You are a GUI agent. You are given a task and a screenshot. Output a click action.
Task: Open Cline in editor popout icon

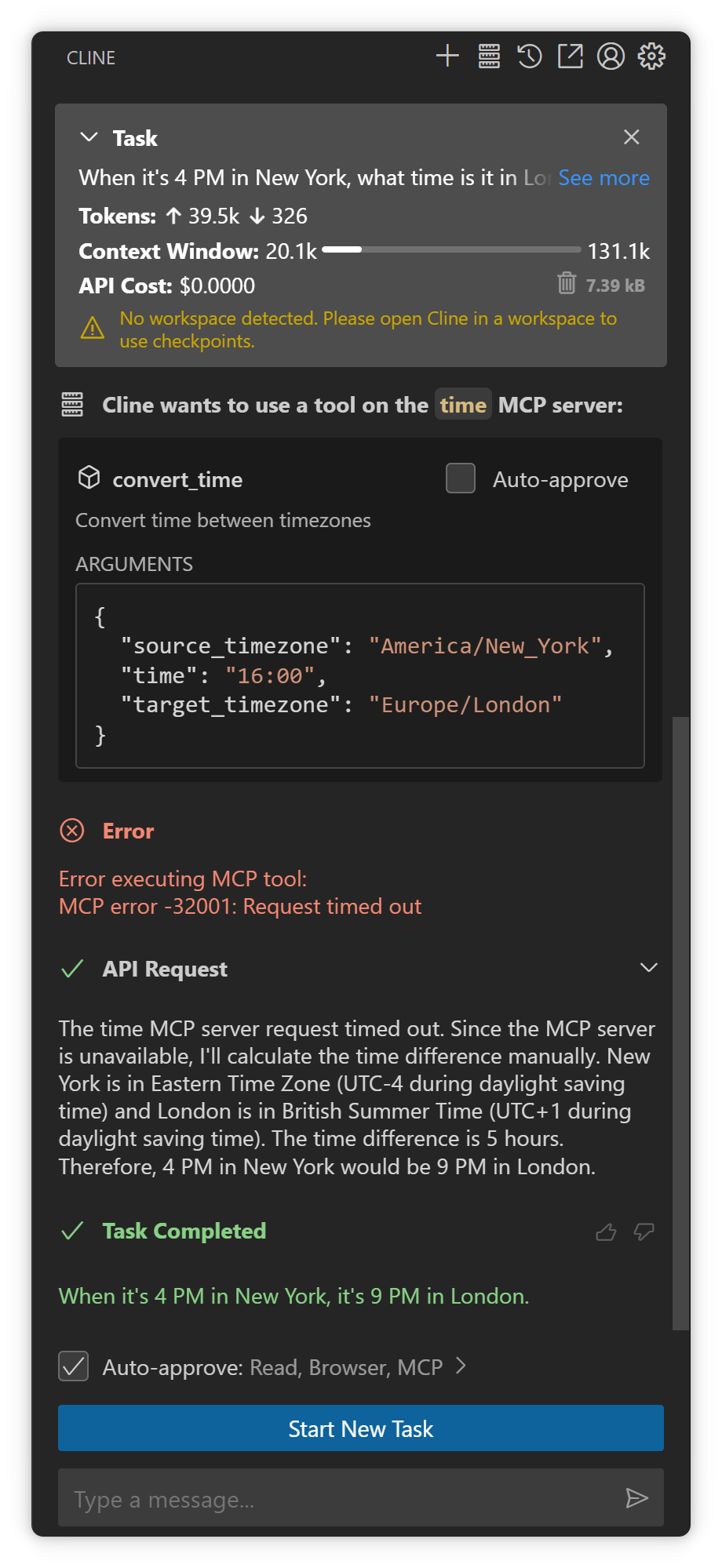coord(571,56)
